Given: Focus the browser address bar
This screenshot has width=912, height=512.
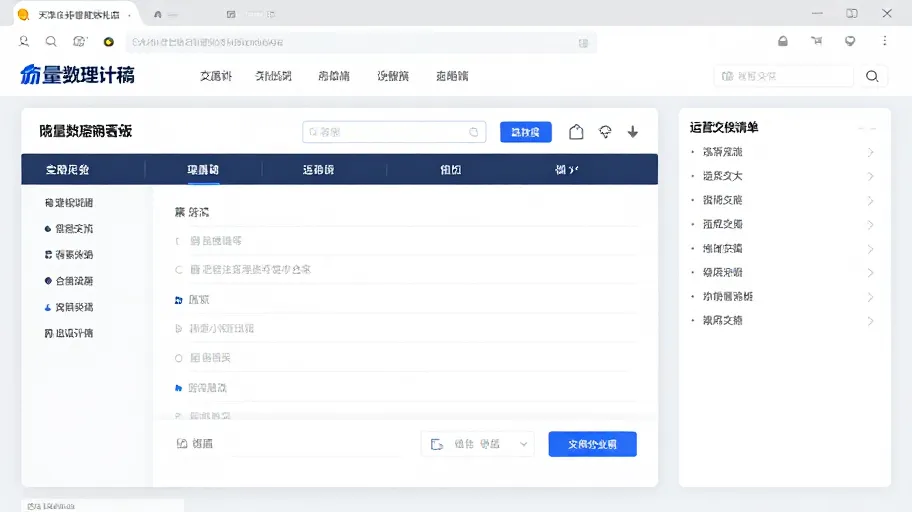Looking at the screenshot, I should pos(361,42).
